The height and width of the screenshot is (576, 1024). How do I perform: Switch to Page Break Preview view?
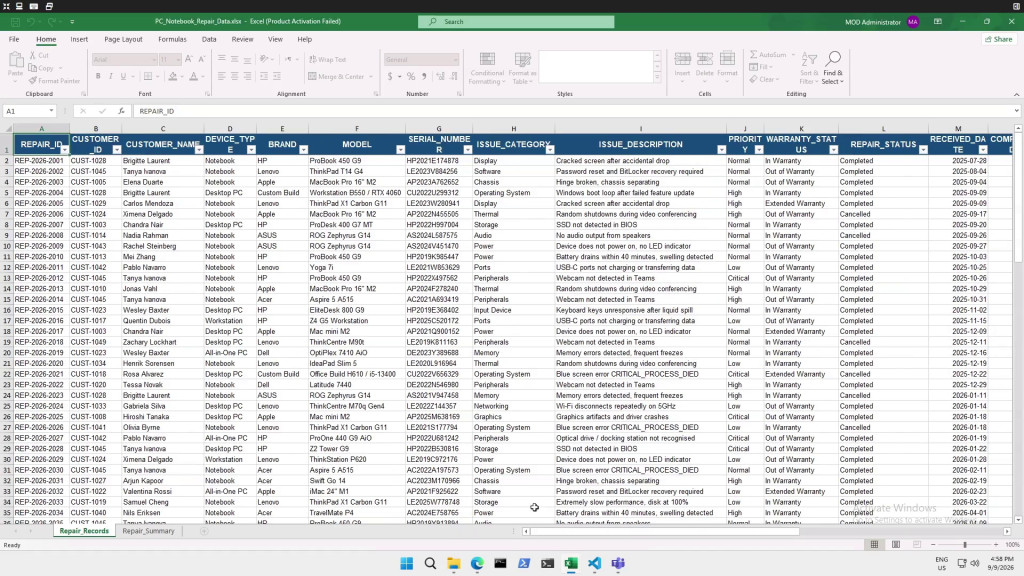pos(917,545)
